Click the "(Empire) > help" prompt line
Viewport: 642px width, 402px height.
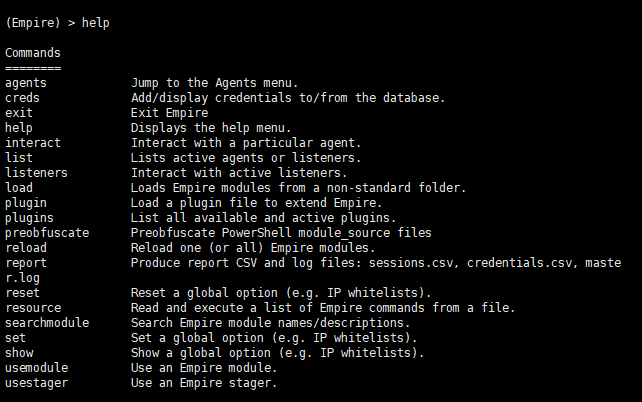click(57, 22)
